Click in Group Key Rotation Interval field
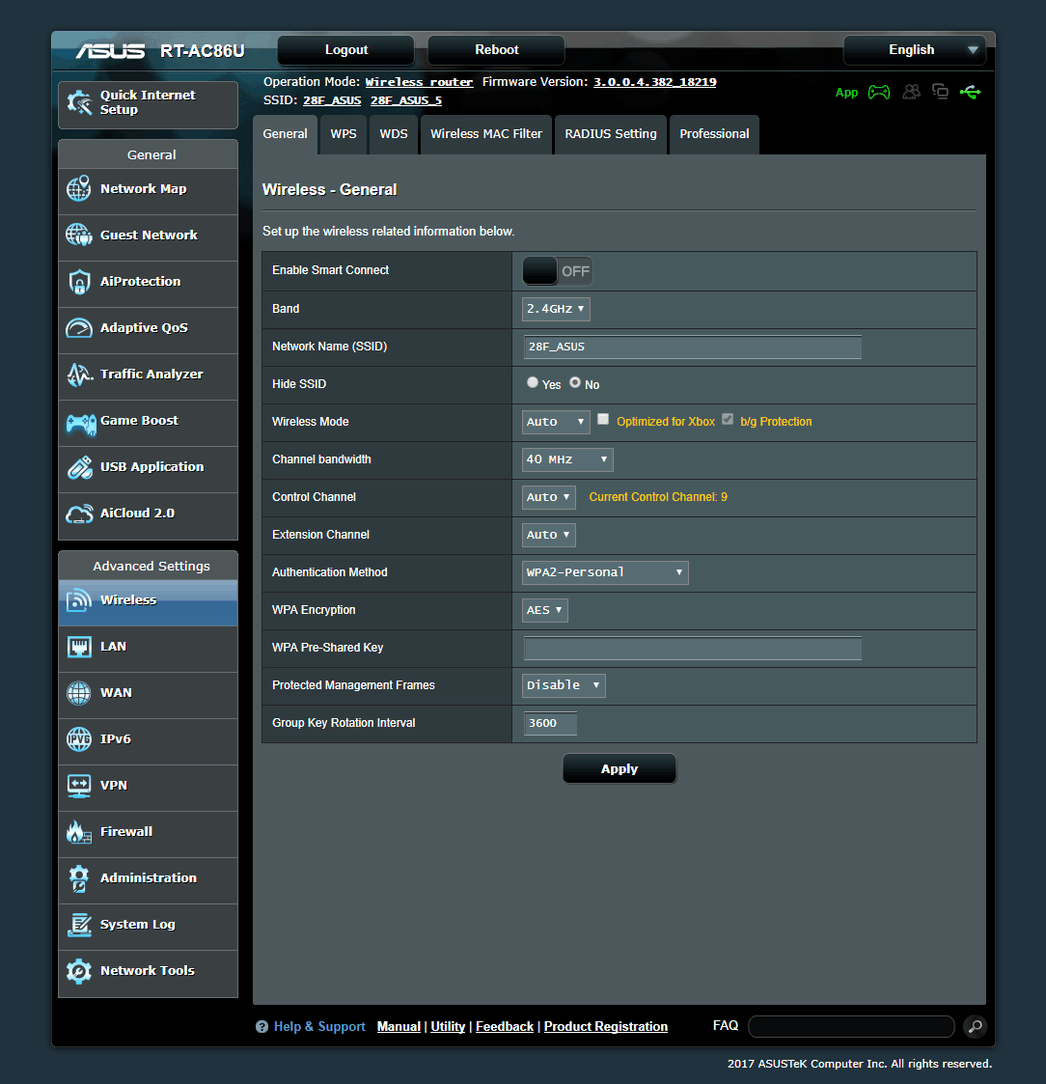Viewport: 1046px width, 1084px height. (x=550, y=724)
